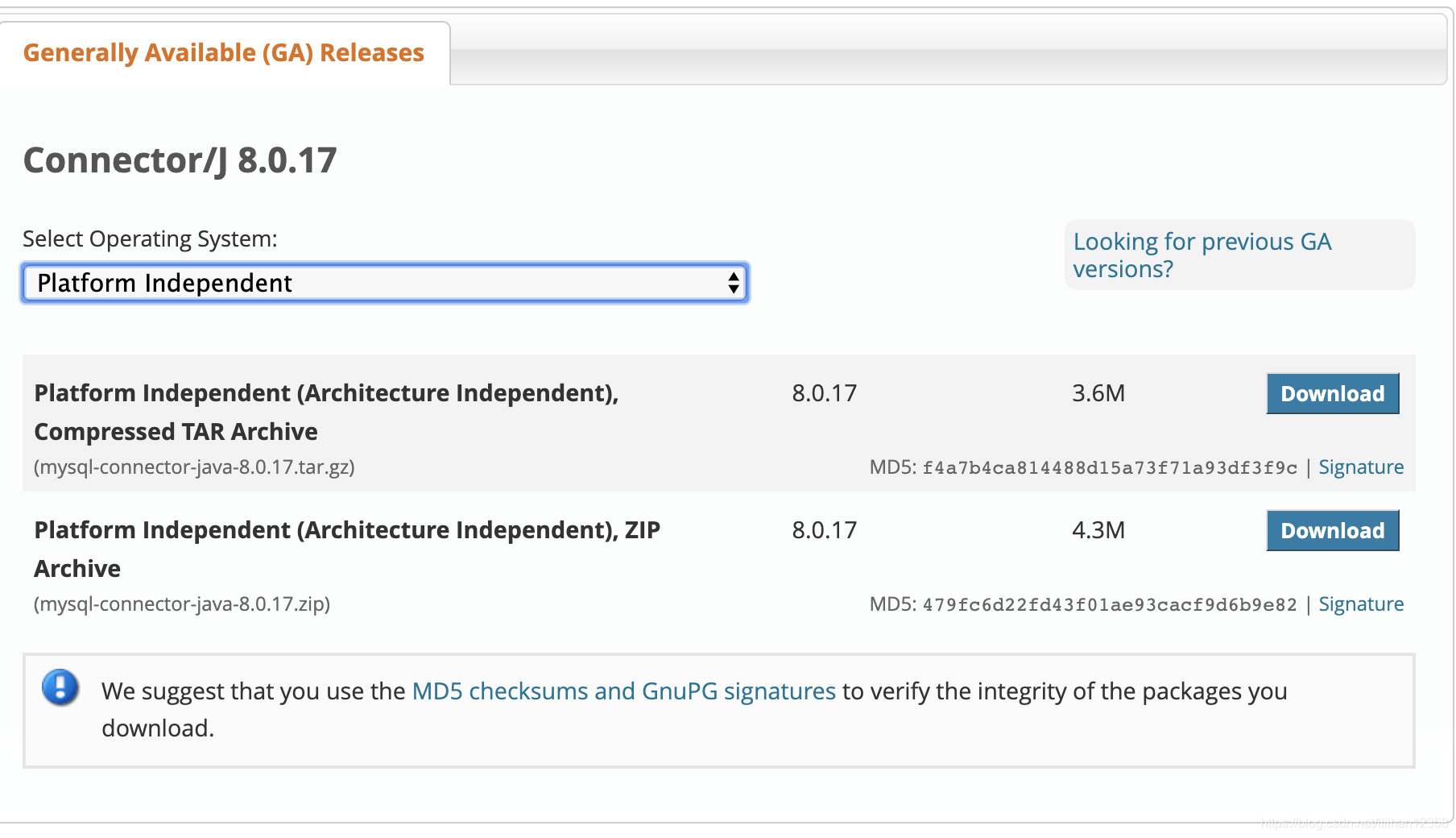Image resolution: width=1456 pixels, height=838 pixels.
Task: Select the Connector/J 8.0.17 heading
Action: 180,160
